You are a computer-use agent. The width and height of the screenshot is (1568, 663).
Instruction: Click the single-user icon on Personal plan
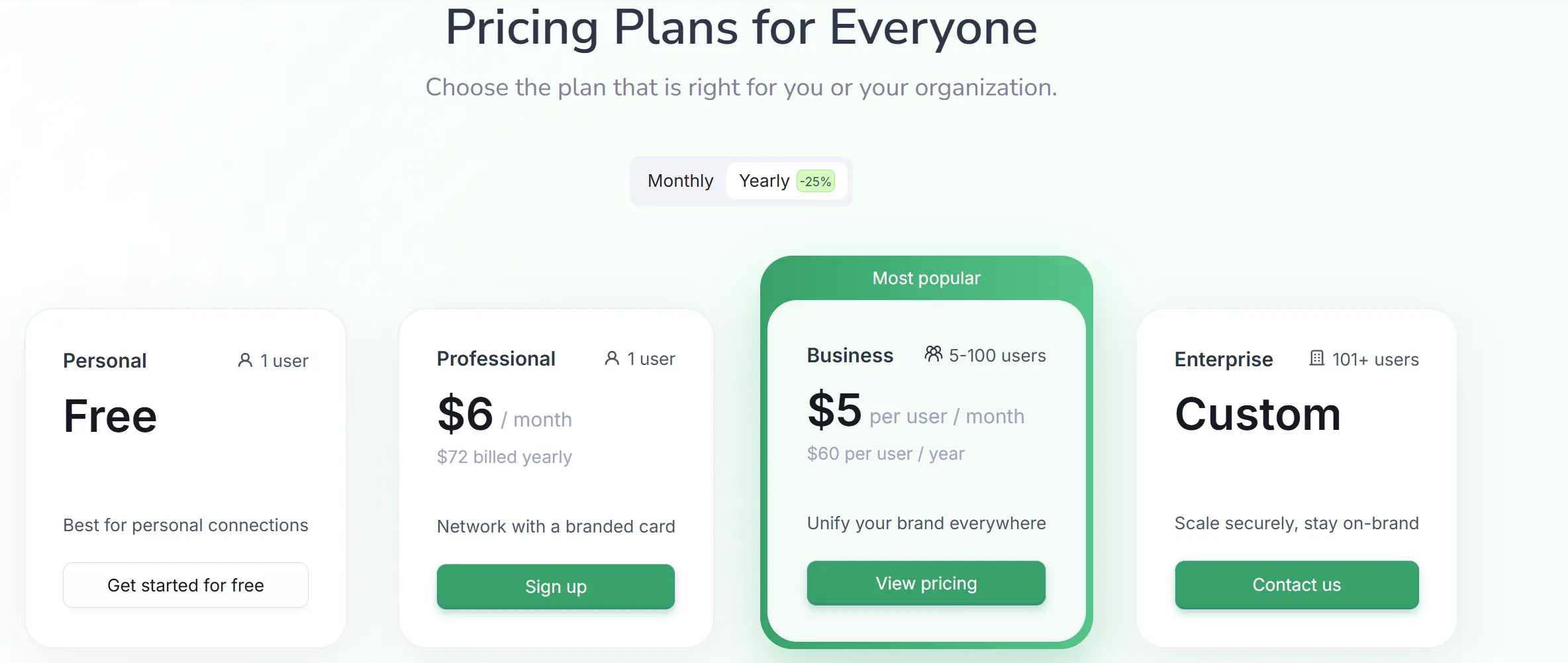click(245, 360)
